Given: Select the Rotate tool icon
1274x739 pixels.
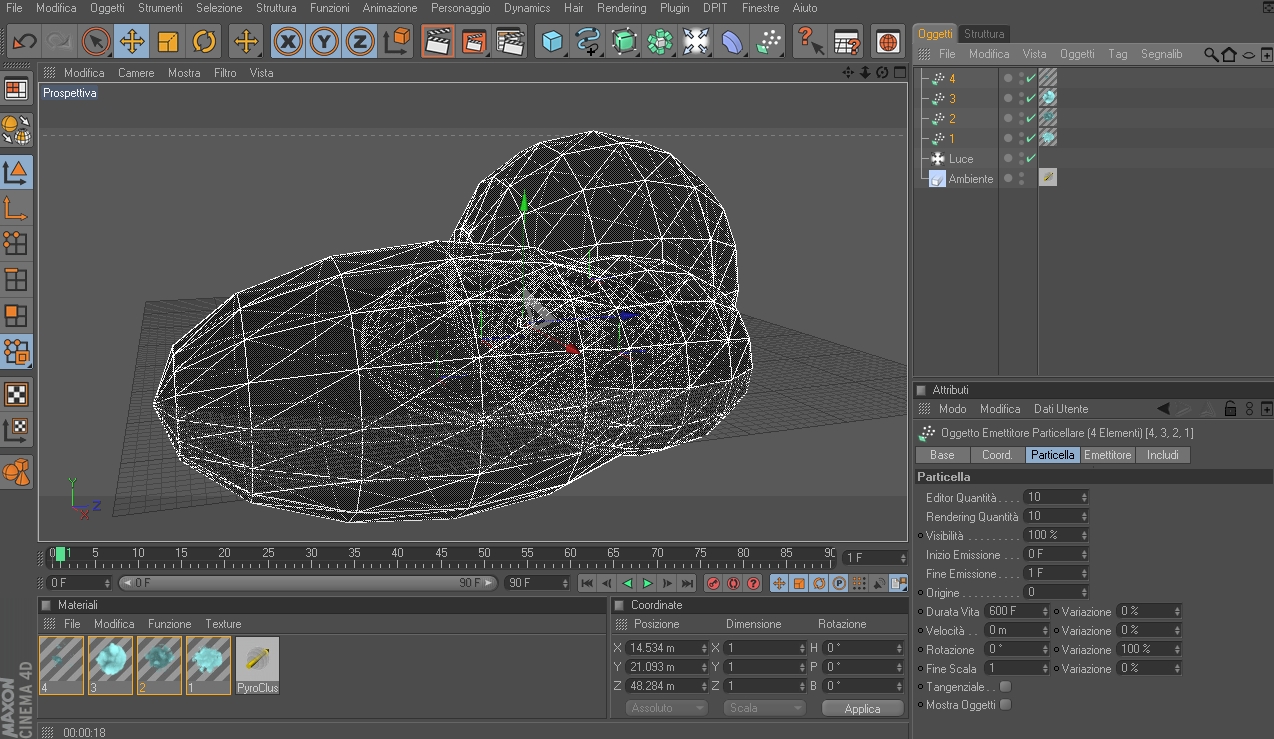Looking at the screenshot, I should click(x=204, y=42).
